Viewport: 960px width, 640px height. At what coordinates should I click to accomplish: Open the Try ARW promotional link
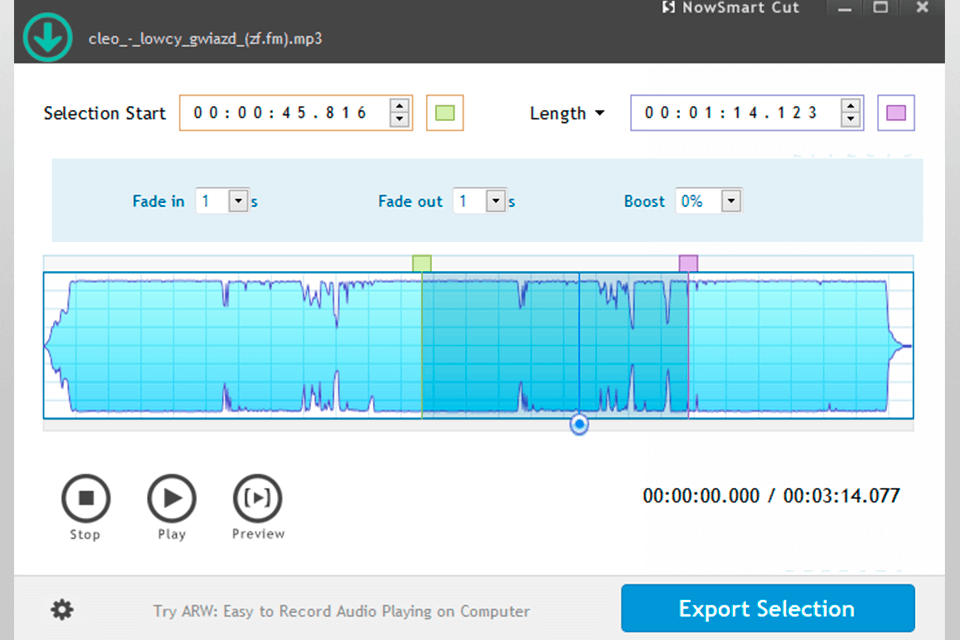point(342,611)
